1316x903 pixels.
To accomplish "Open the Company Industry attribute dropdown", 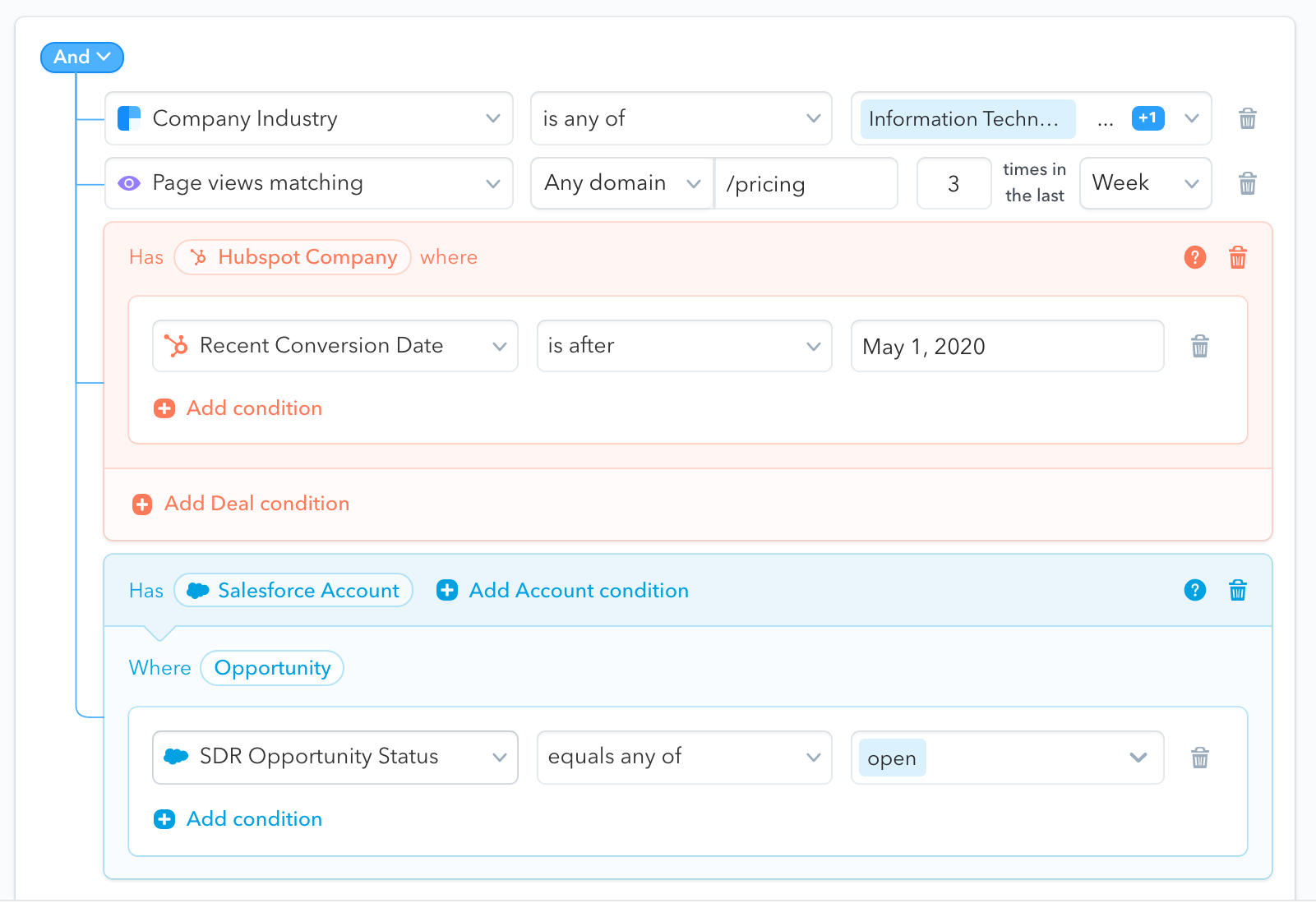I will point(309,118).
